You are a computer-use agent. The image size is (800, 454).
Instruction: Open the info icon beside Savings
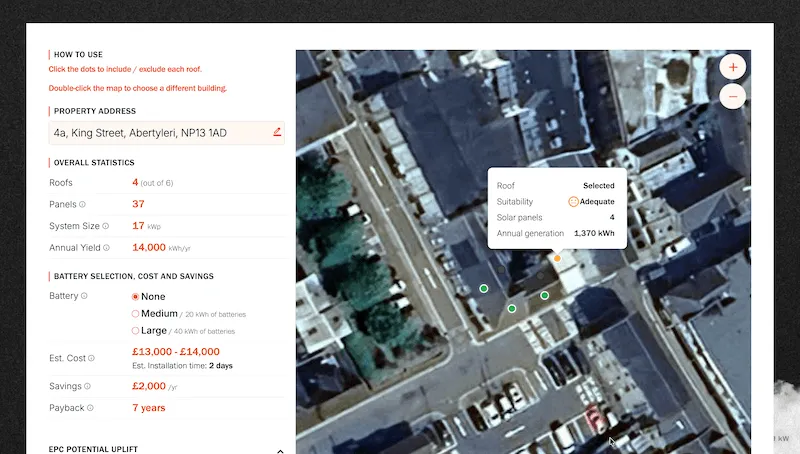[x=87, y=386]
